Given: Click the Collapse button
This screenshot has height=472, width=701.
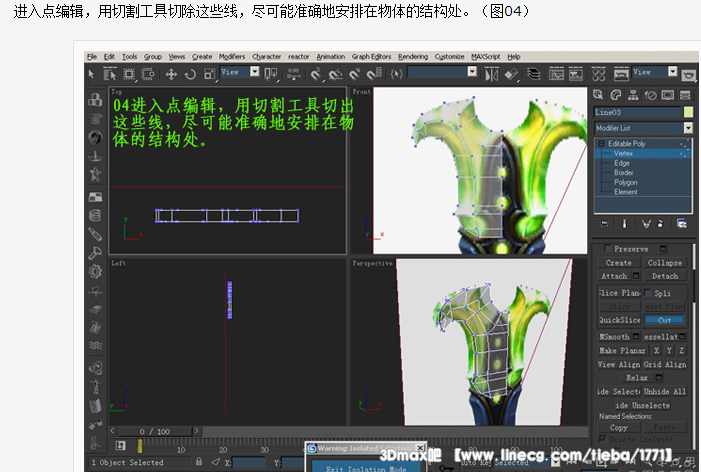Looking at the screenshot, I should [665, 263].
